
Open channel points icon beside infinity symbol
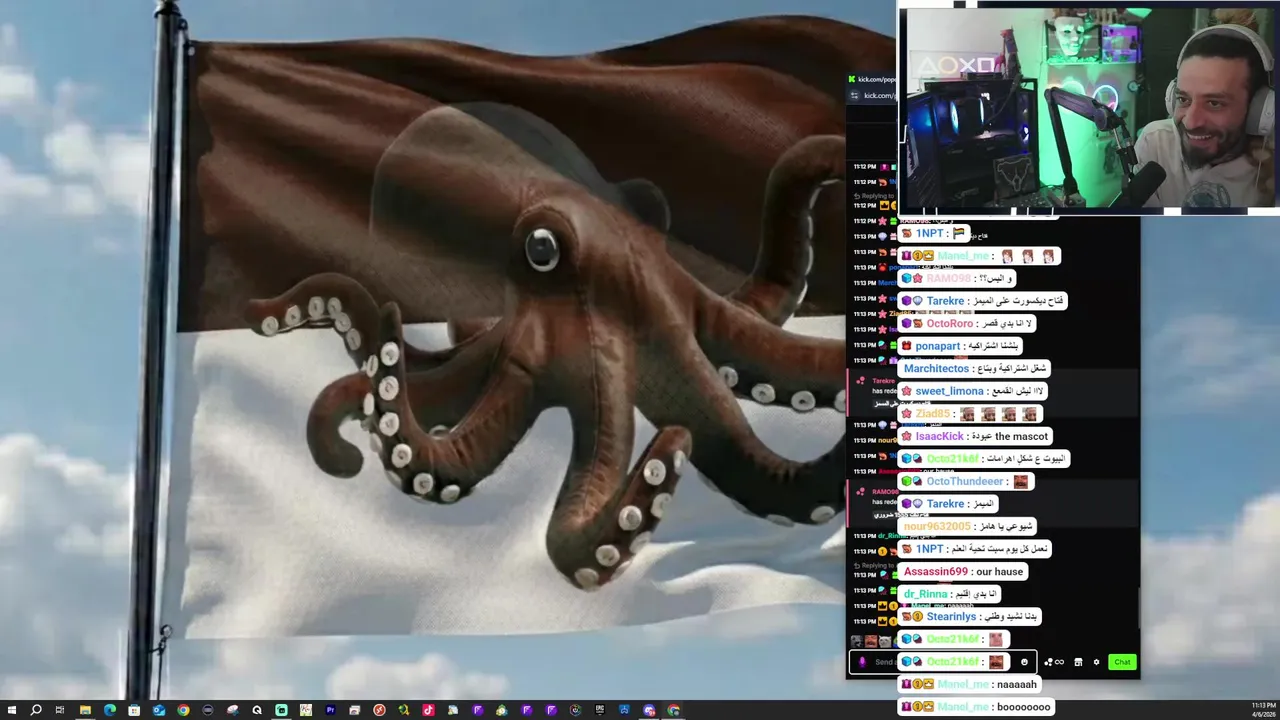[1048, 662]
